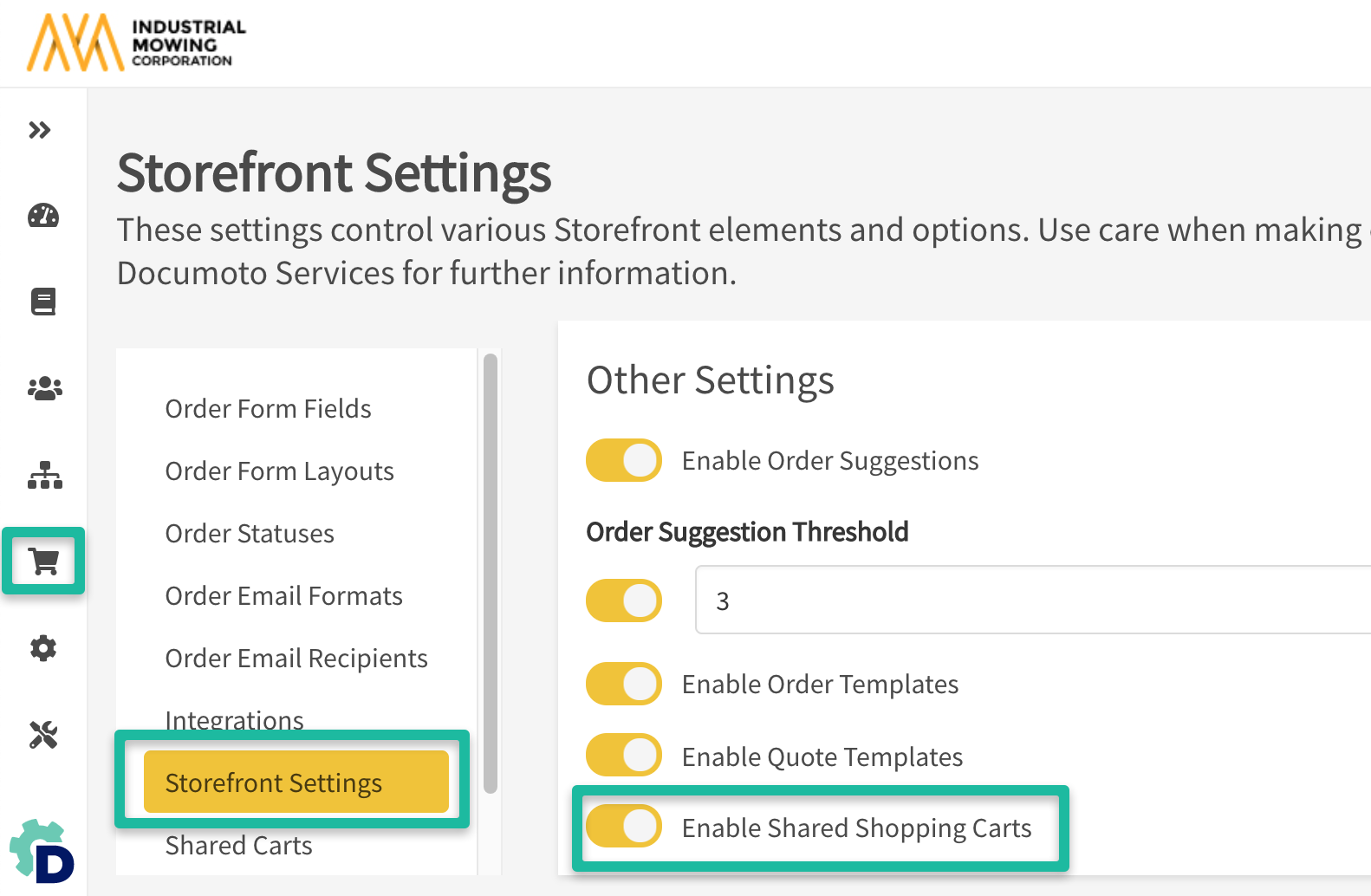Screen dimensions: 1371x896
Task: Open the book library icon
Action: pyautogui.click(x=43, y=302)
